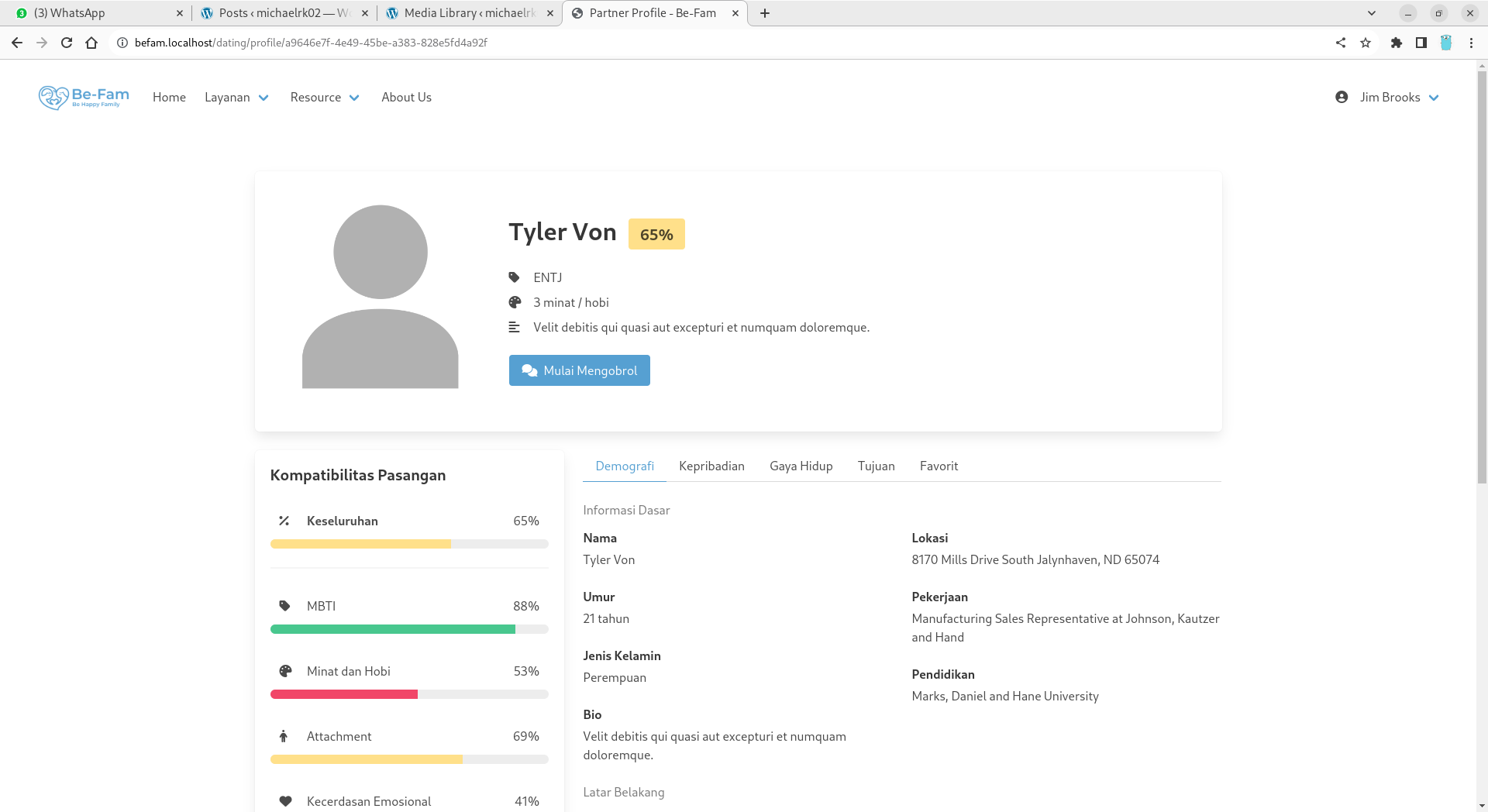The width and height of the screenshot is (1488, 812).
Task: Open the browser extensions puzzle icon
Action: (x=1396, y=43)
